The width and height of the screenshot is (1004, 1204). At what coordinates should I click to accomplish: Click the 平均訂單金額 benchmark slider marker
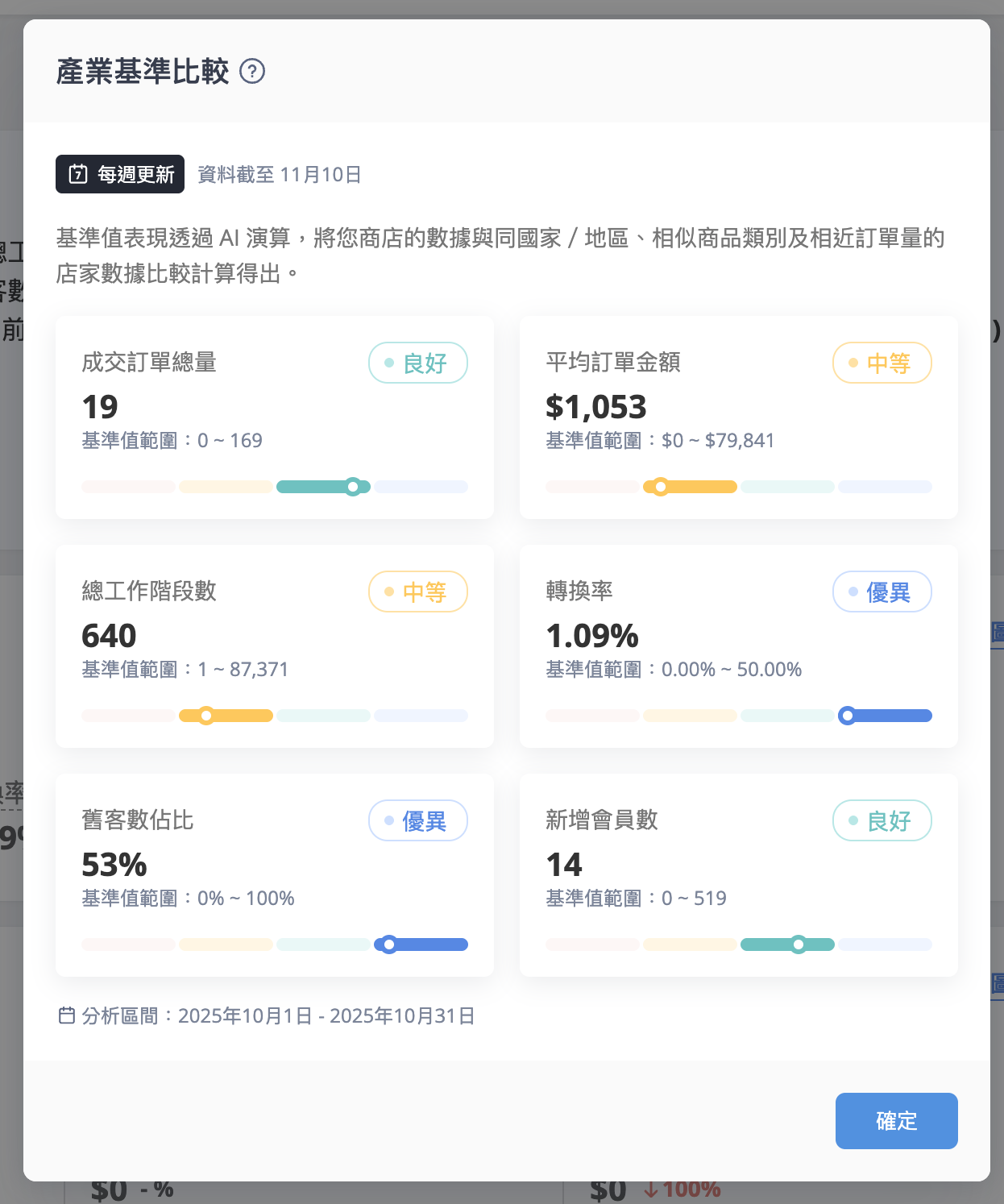pyautogui.click(x=661, y=487)
